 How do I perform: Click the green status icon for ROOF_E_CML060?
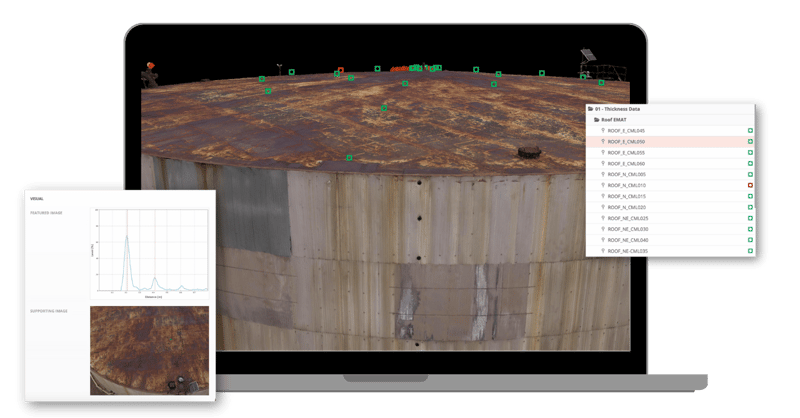[750, 164]
